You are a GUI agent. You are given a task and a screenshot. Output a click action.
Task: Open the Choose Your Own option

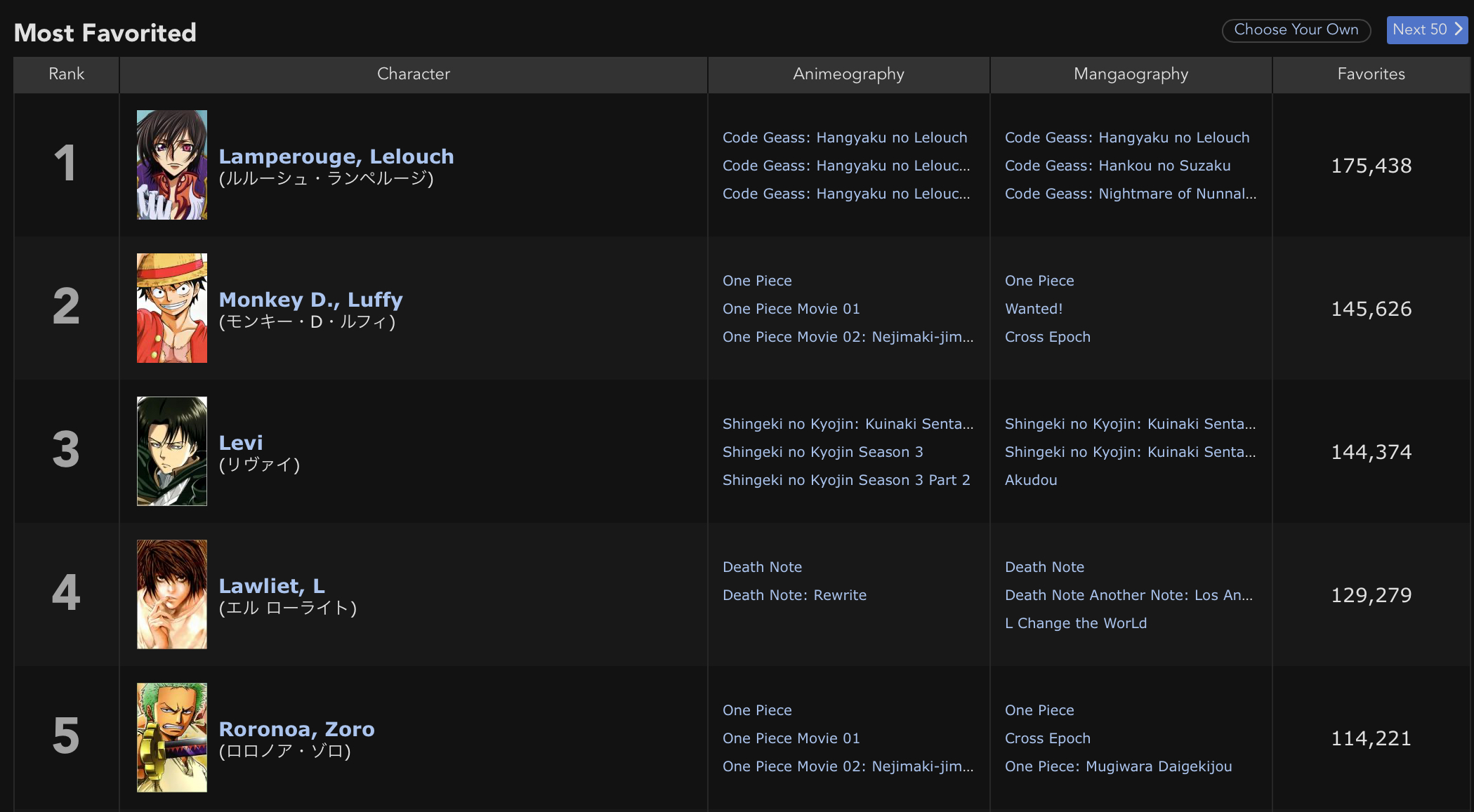click(x=1296, y=30)
